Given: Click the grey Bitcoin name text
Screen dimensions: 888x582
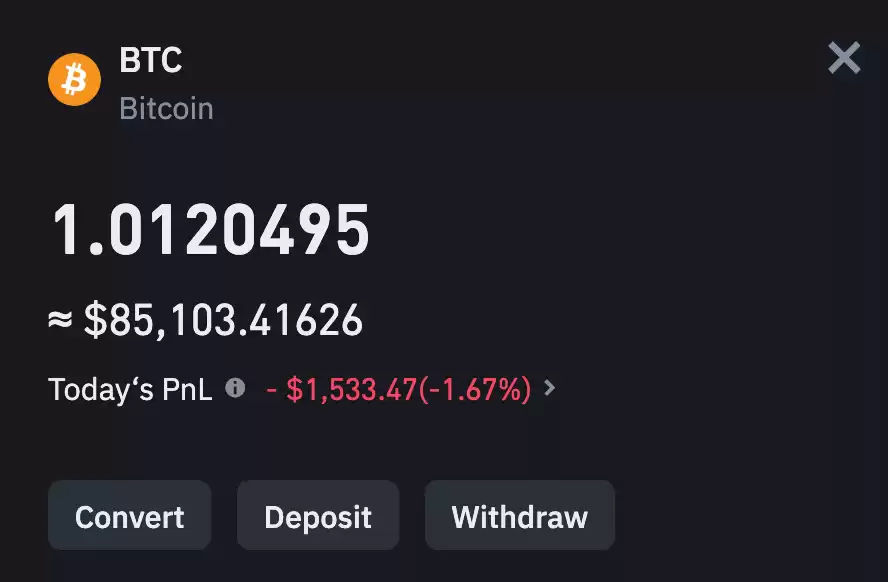Looking at the screenshot, I should click(x=166, y=108).
